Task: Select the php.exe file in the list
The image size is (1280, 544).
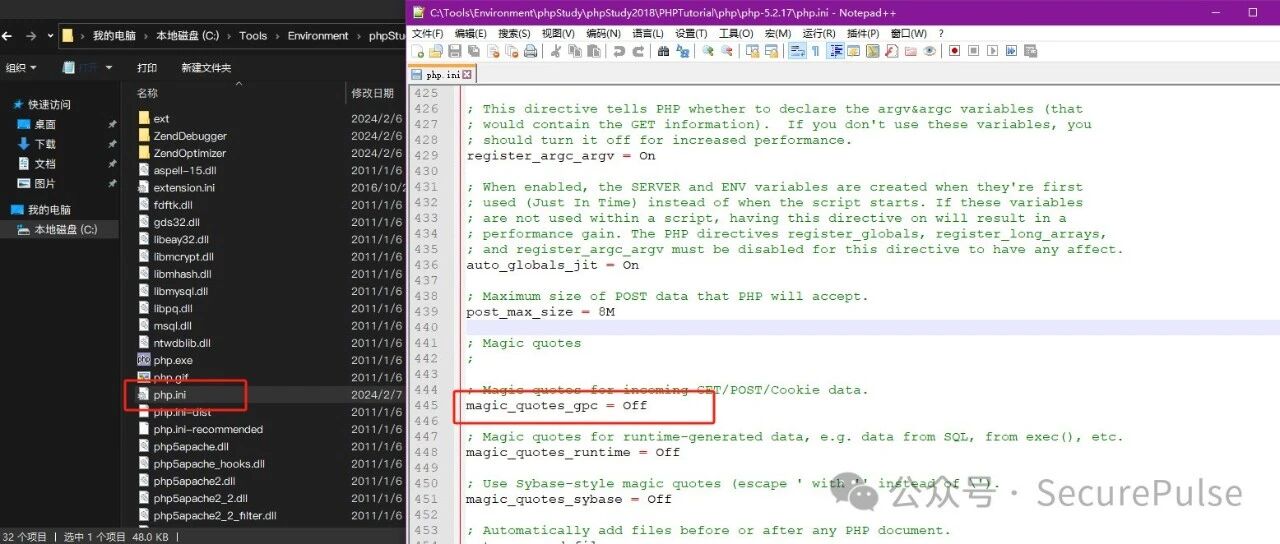Action: (173, 360)
